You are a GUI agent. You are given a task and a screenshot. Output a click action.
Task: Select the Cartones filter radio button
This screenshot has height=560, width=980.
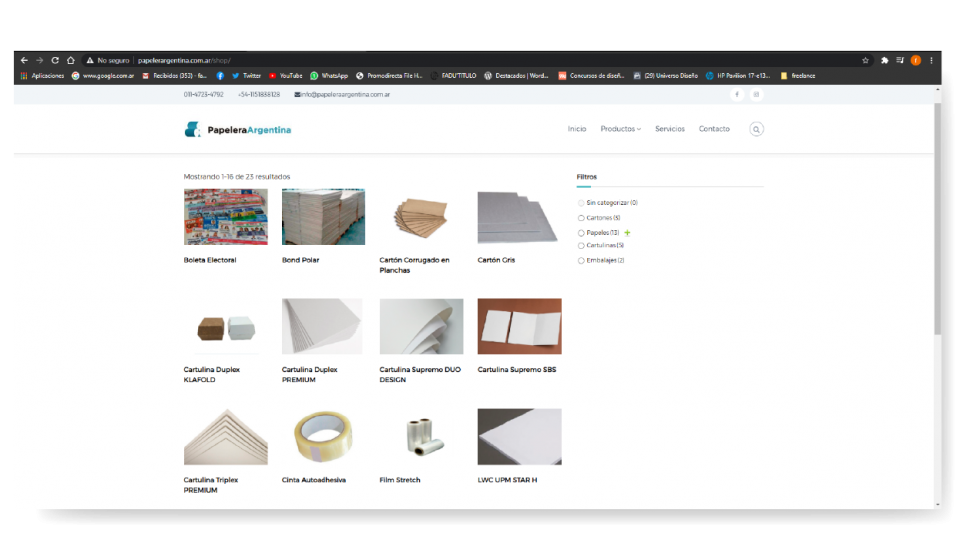tap(581, 217)
